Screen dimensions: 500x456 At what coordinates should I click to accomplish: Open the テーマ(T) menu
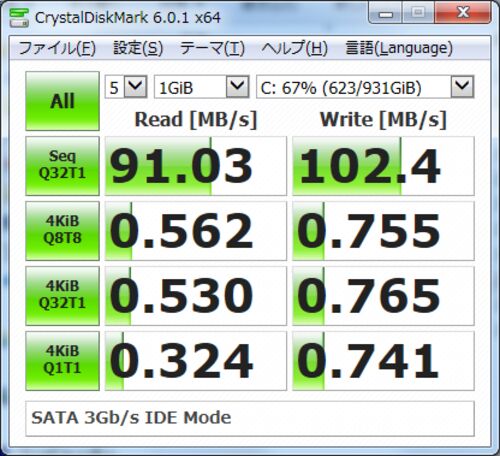[212, 48]
